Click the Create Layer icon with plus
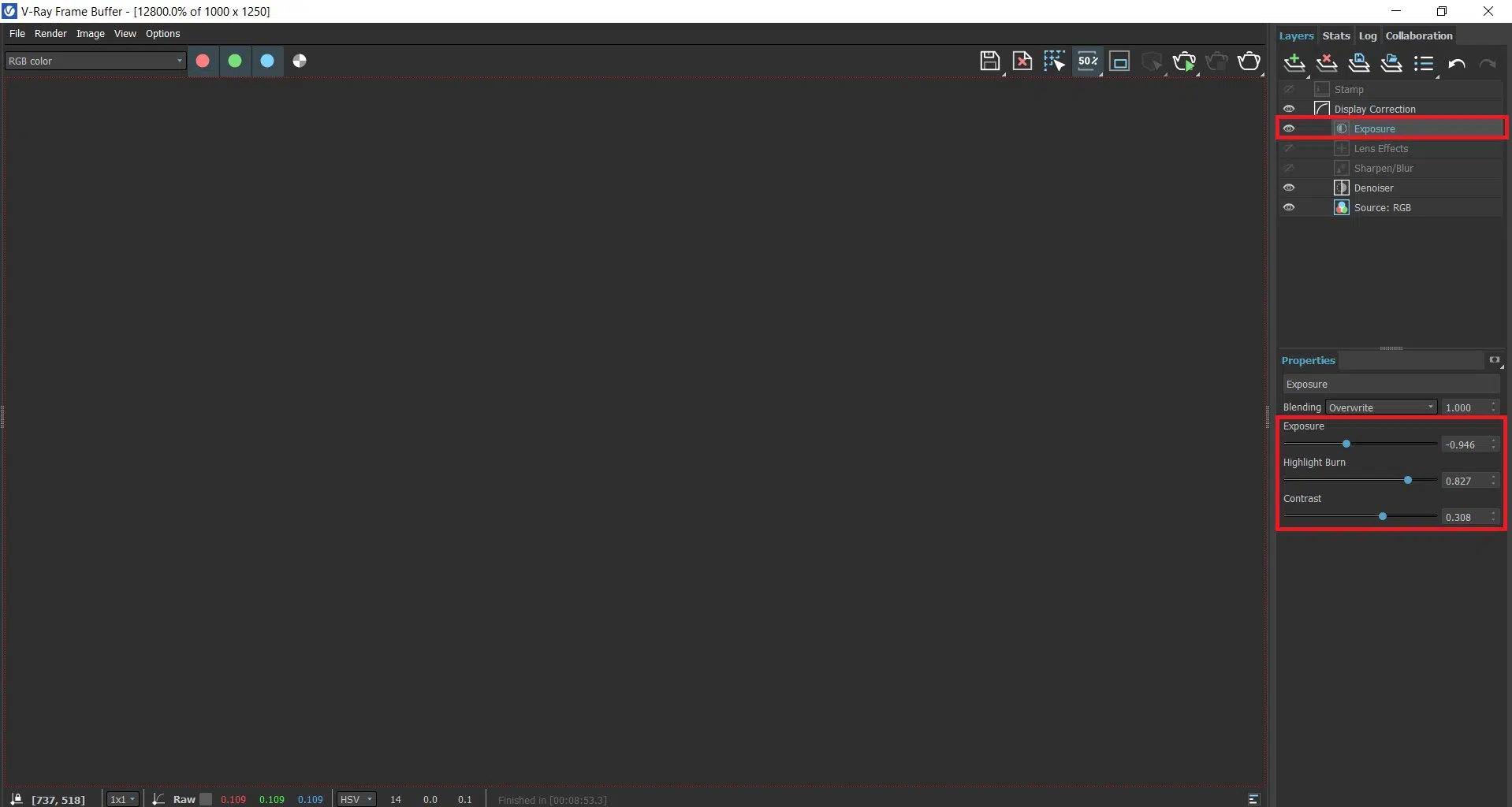Viewport: 1512px width, 807px height. pyautogui.click(x=1294, y=64)
